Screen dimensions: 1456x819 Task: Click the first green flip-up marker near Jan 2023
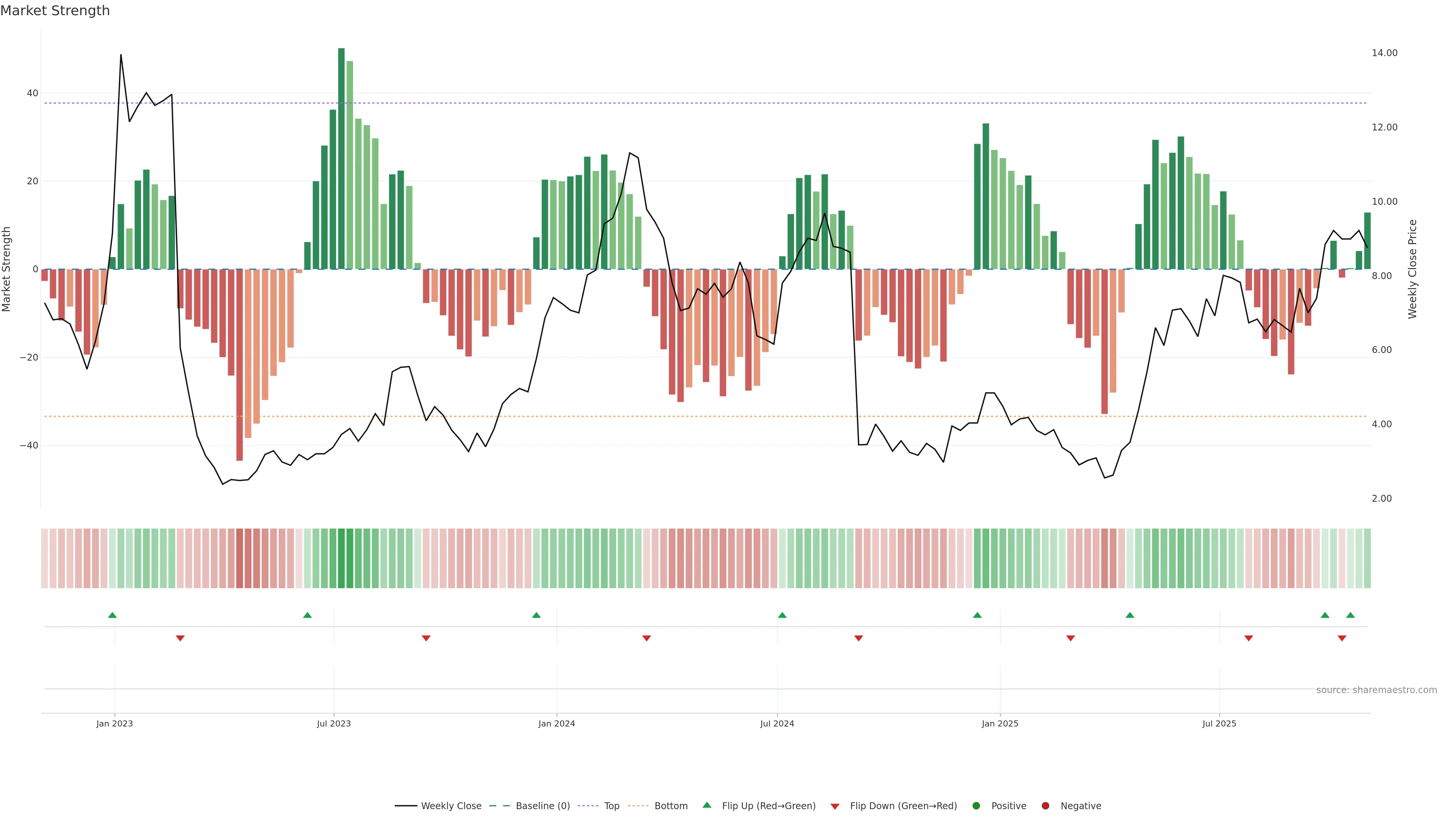113,615
